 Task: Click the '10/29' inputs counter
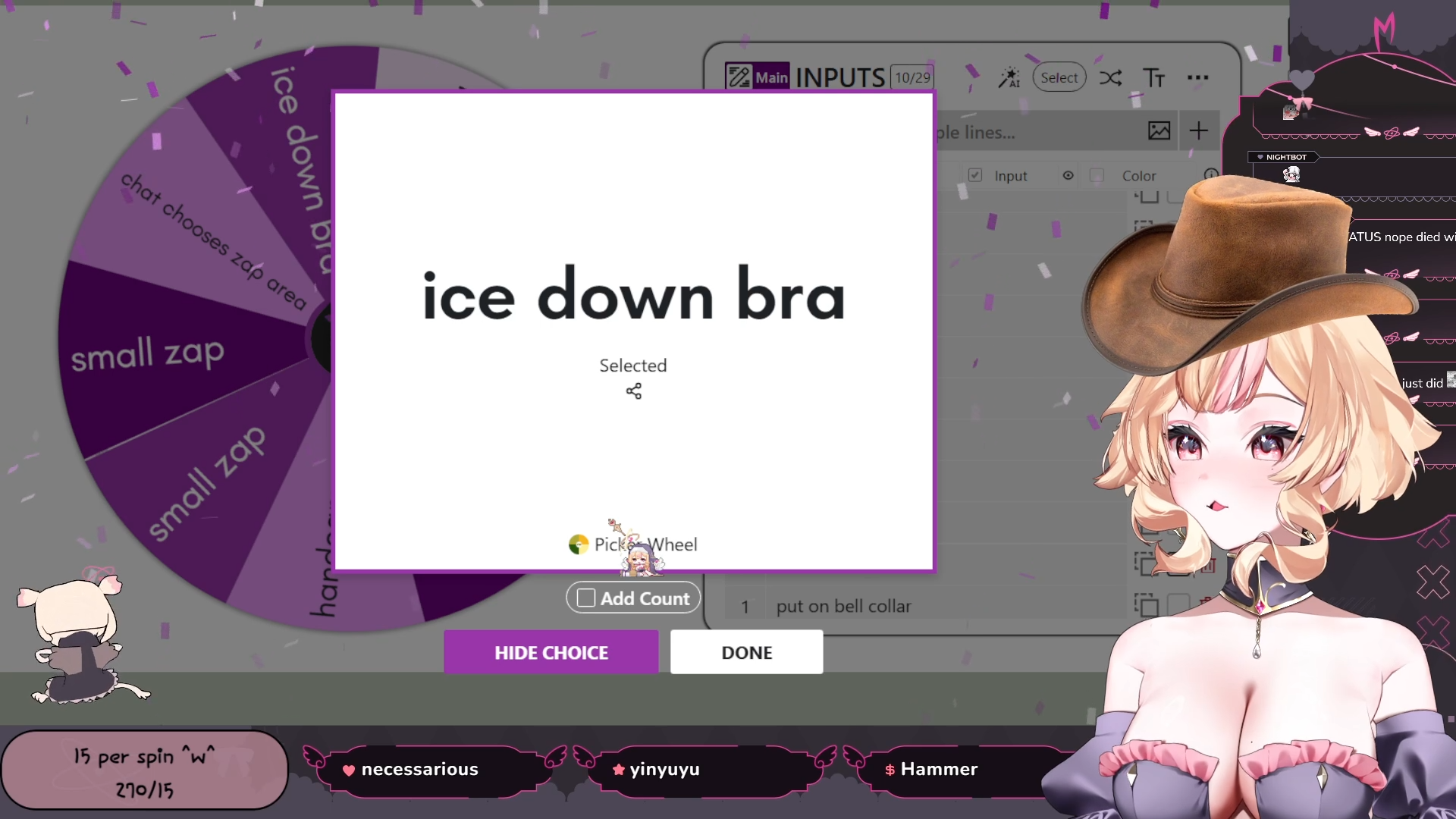click(x=912, y=77)
